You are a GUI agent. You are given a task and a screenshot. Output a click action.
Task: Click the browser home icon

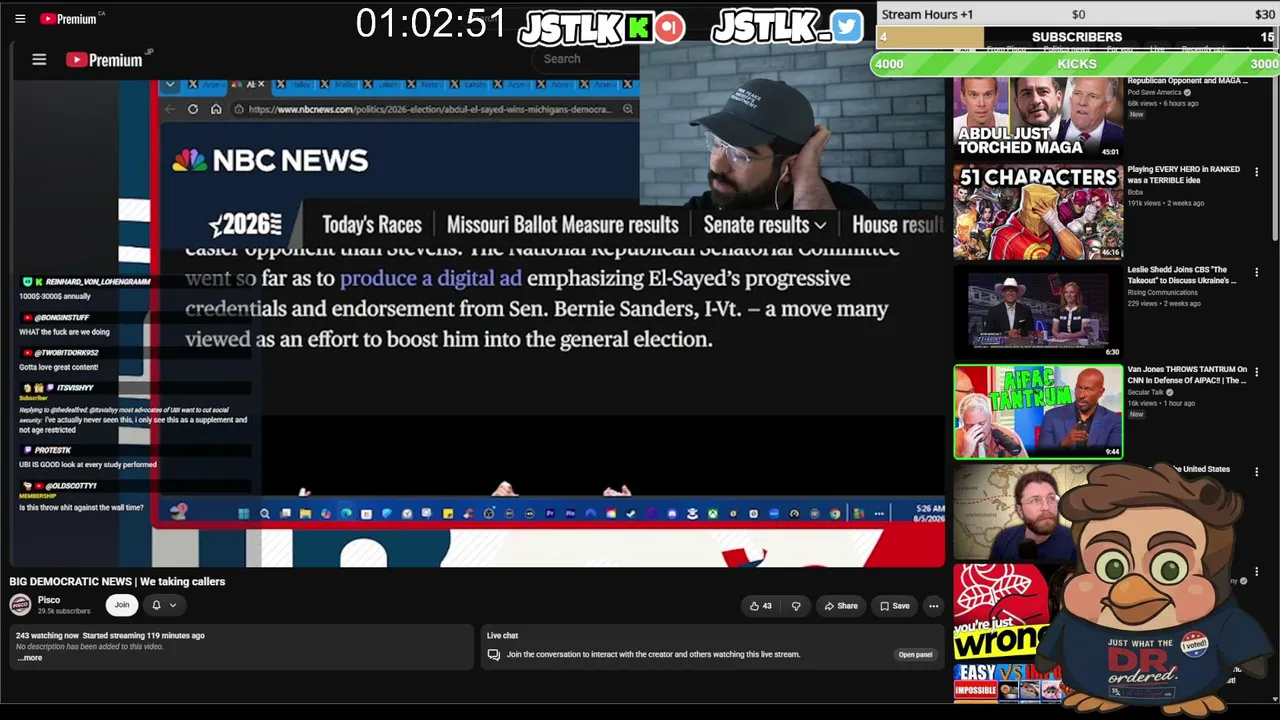pos(216,109)
